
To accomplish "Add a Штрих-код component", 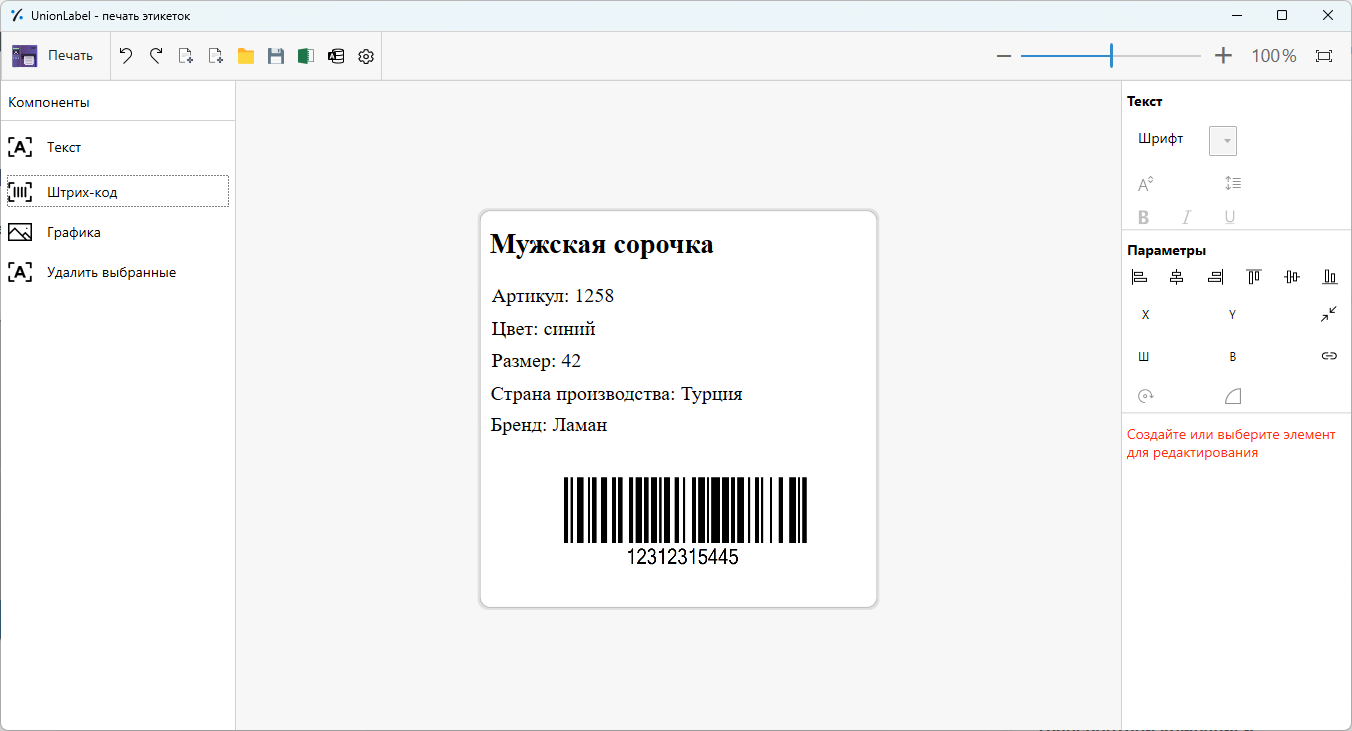I will (x=118, y=191).
